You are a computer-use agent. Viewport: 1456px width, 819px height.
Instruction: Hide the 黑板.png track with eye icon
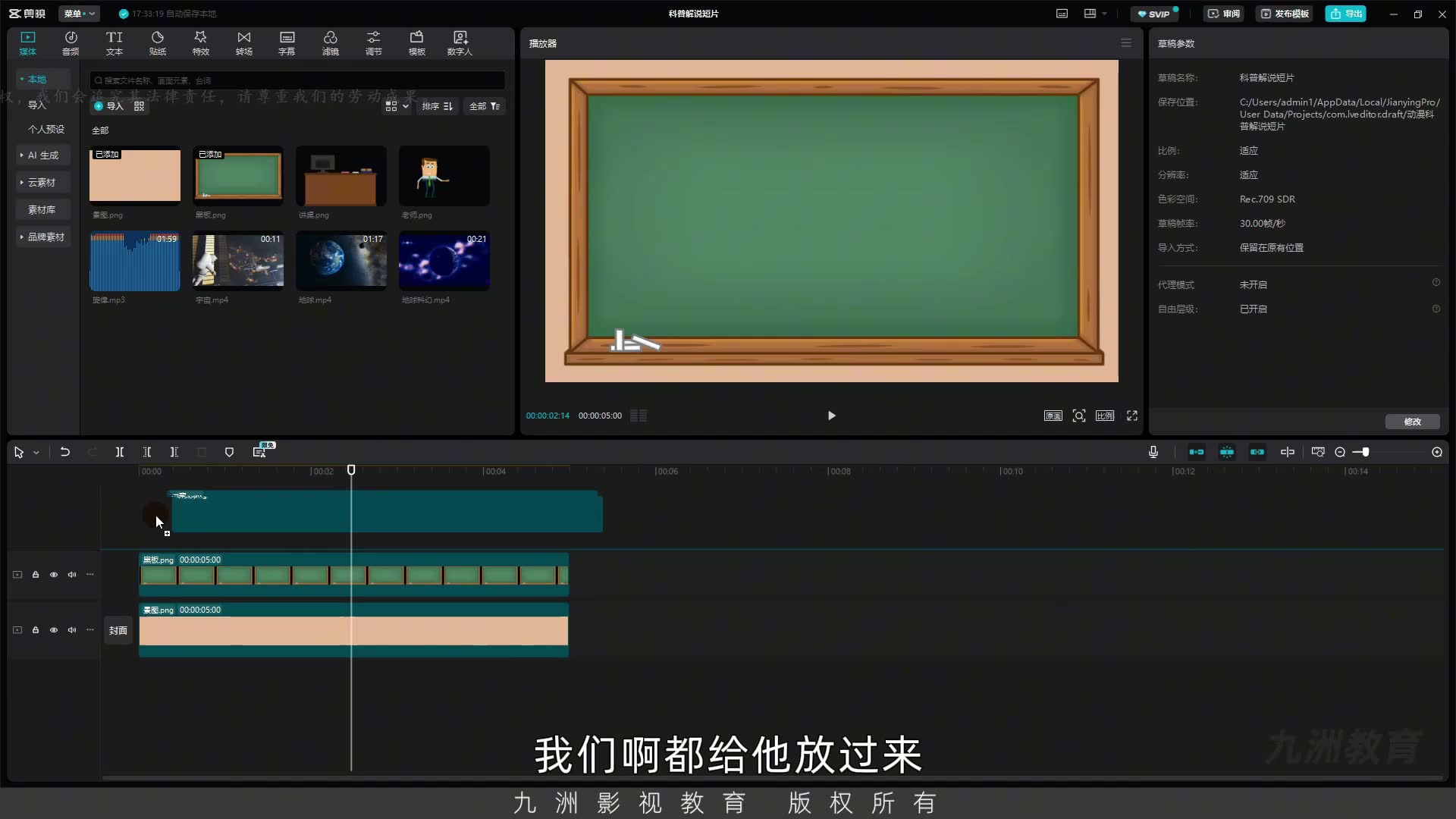tap(54, 575)
